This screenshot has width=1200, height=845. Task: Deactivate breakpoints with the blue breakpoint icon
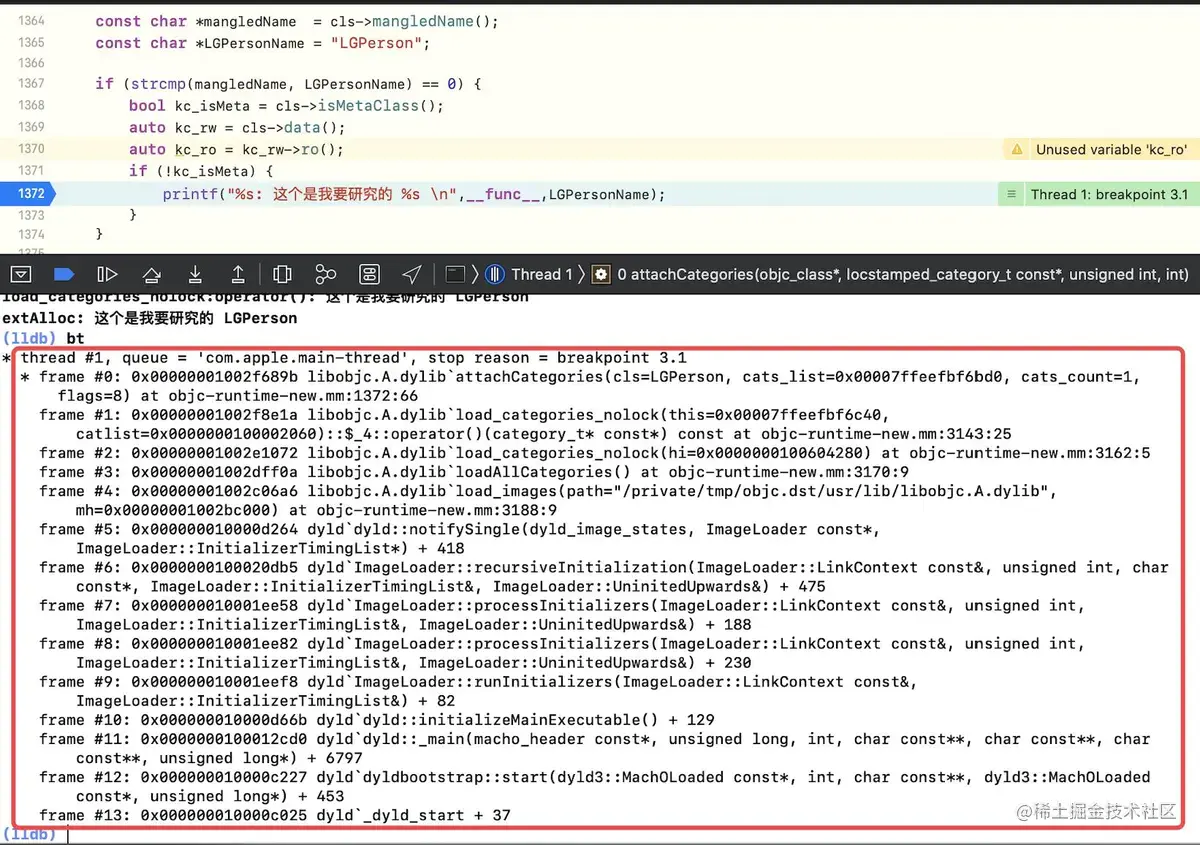tap(63, 274)
